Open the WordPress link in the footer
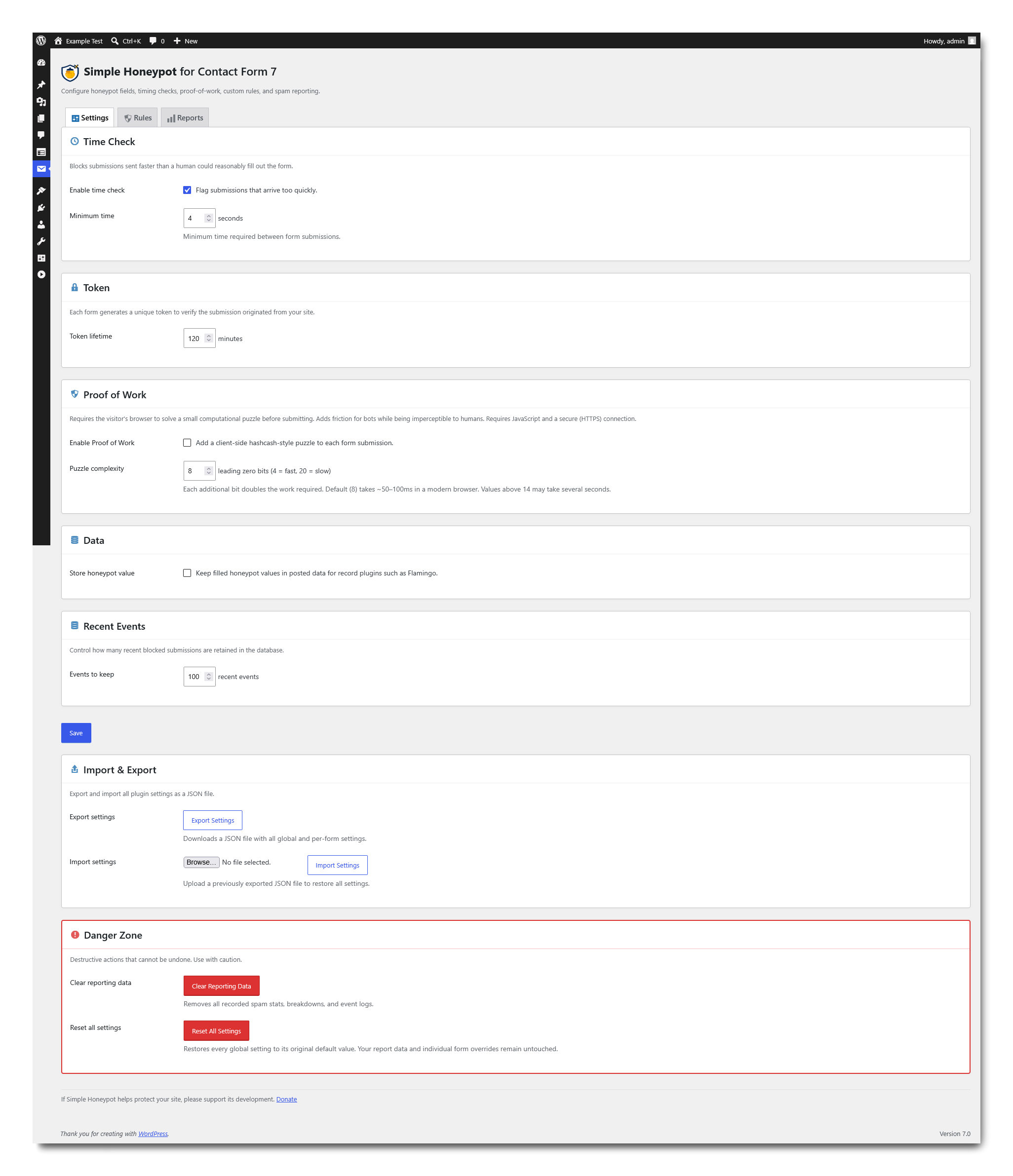The image size is (1013, 1176). pyautogui.click(x=154, y=1134)
